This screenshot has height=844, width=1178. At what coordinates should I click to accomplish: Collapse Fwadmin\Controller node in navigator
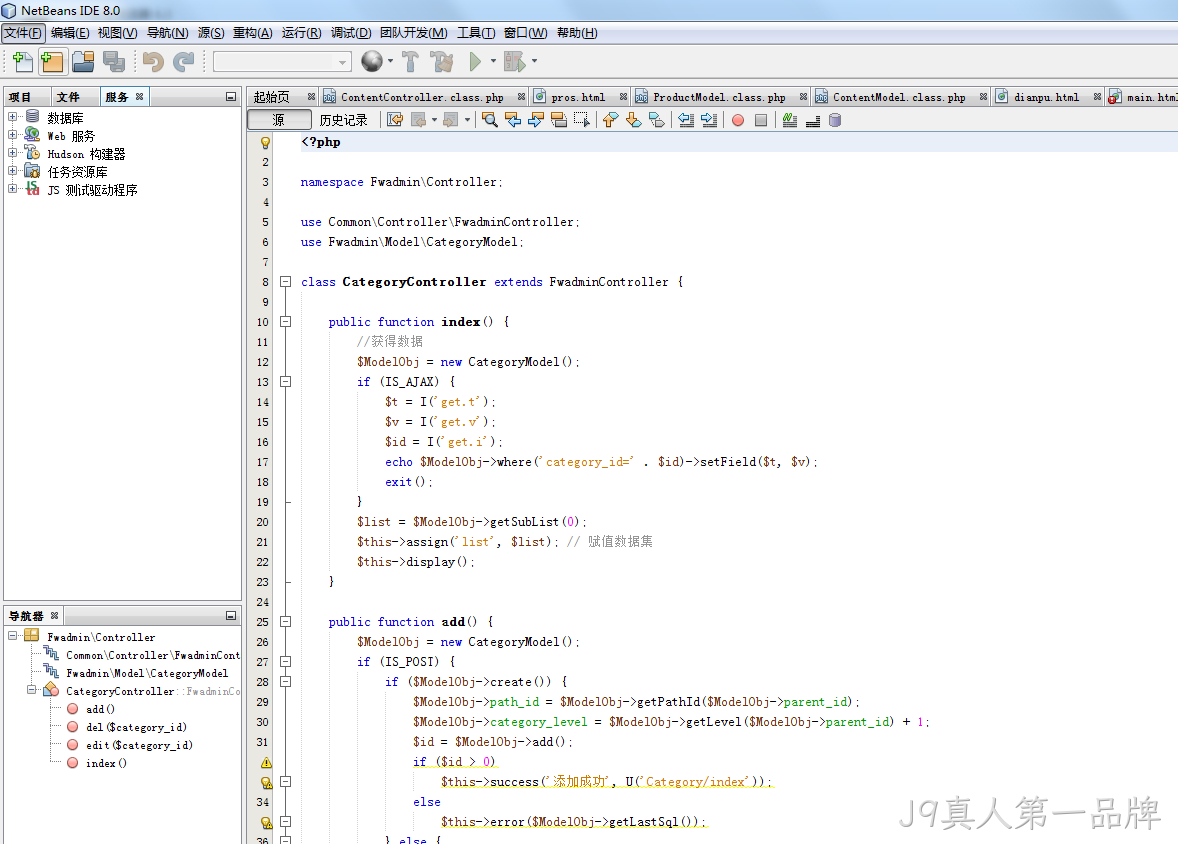pyautogui.click(x=13, y=636)
